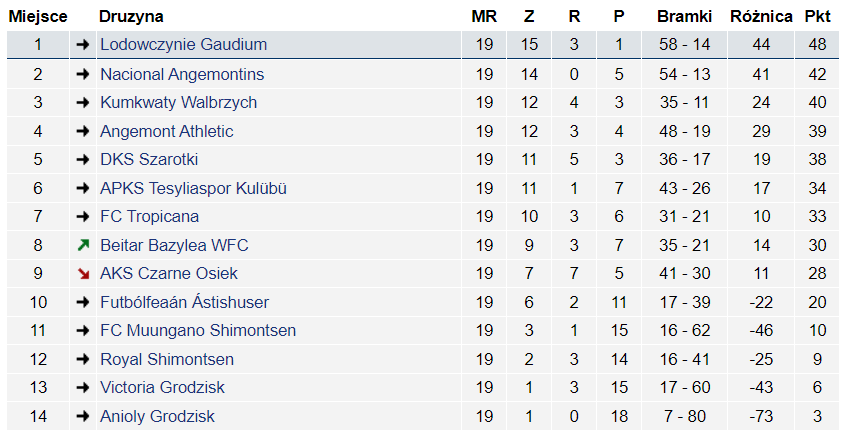Visit FC Muungano Shimontsen team page
Screen dimensions: 841x437
point(198,331)
